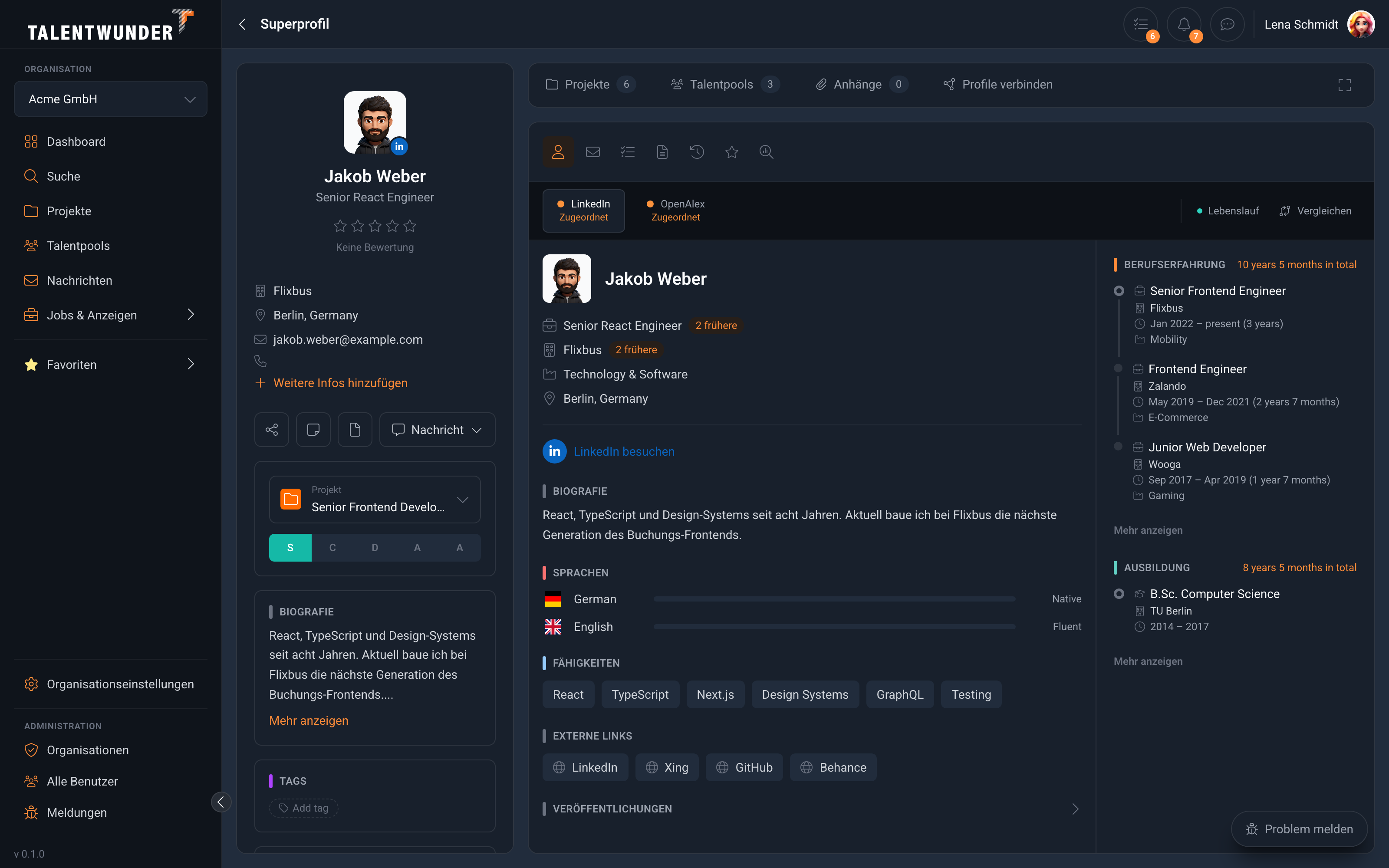Select the history clock tab icon
This screenshot has width=1389, height=868.
click(x=697, y=152)
